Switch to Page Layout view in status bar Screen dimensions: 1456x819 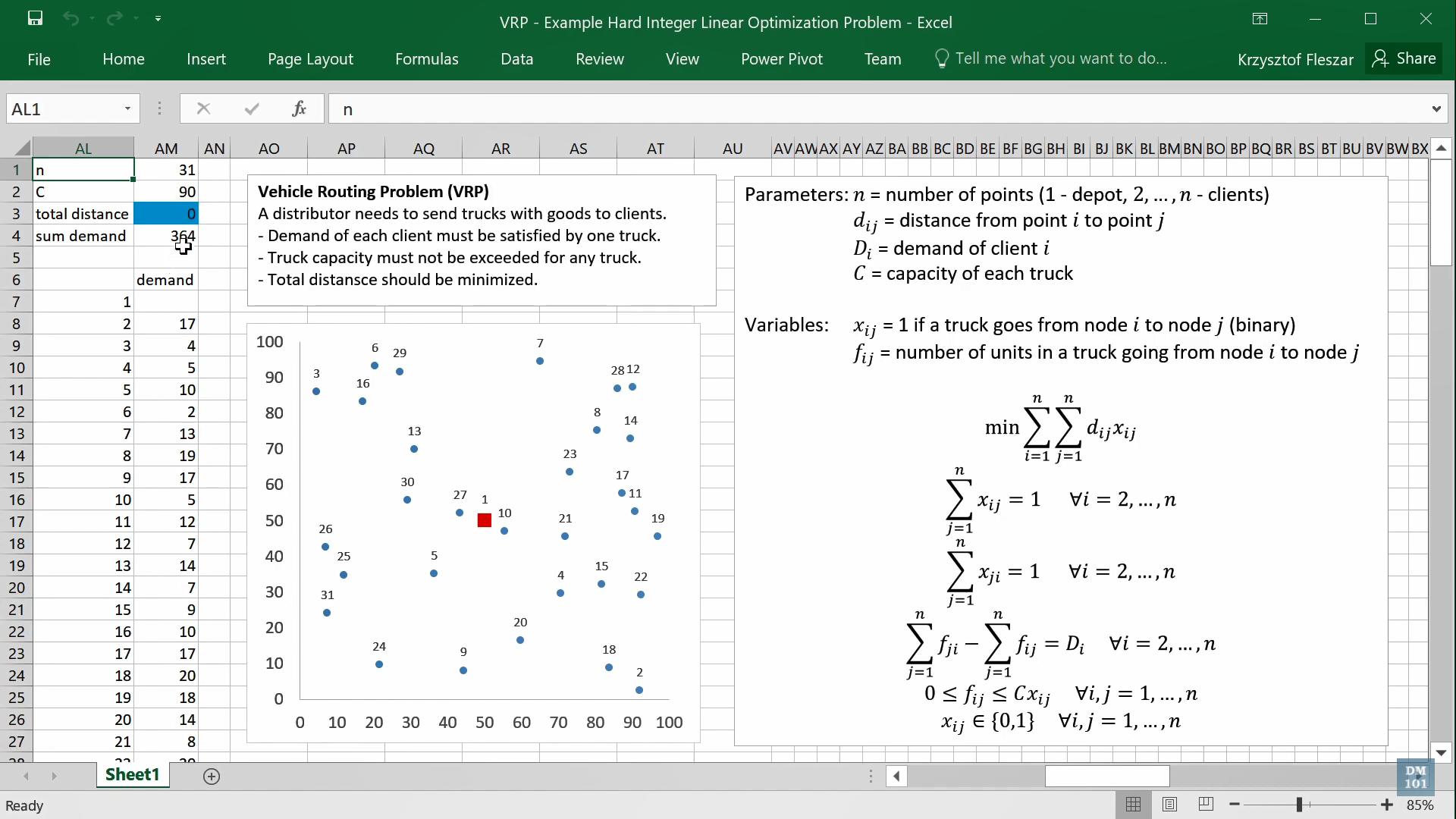pyautogui.click(x=1169, y=805)
